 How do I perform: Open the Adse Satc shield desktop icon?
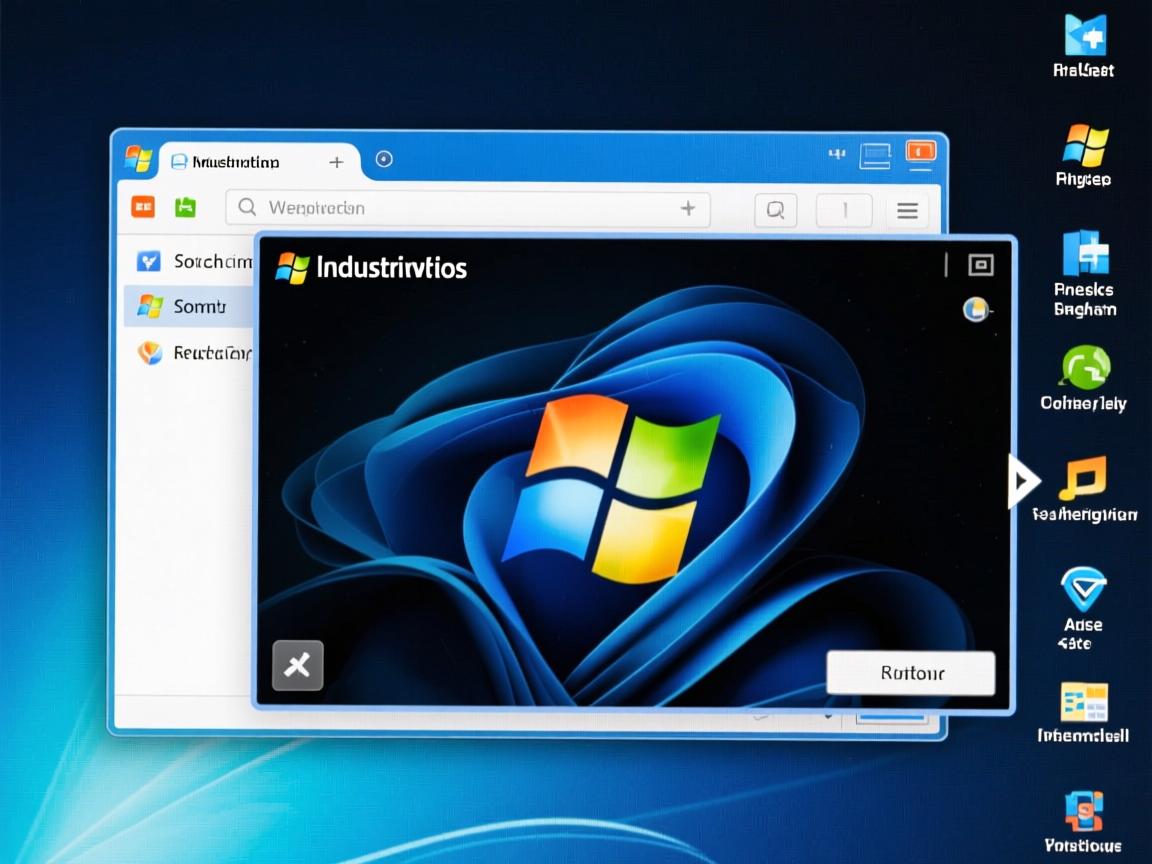click(1083, 588)
